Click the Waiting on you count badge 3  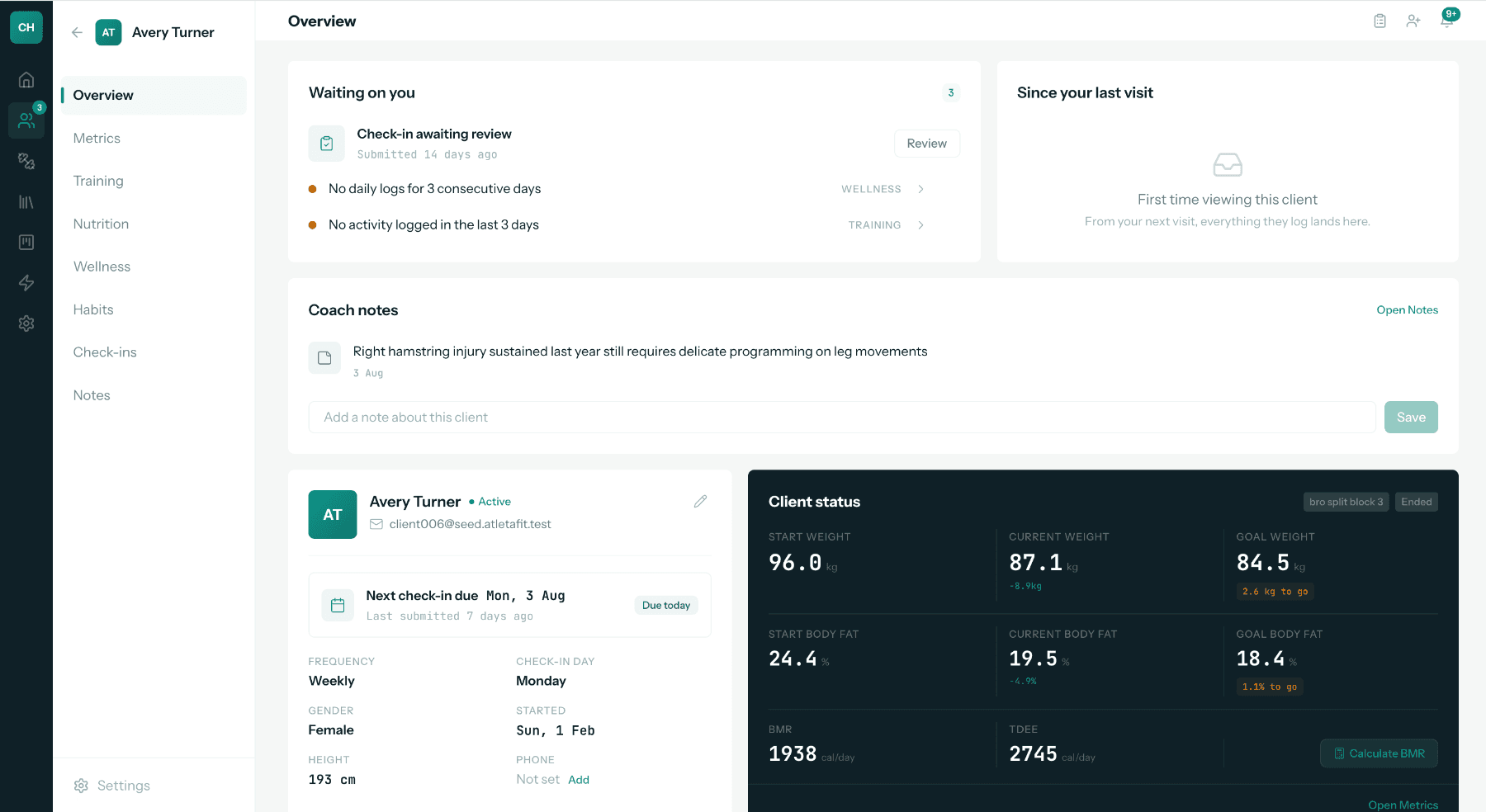coord(951,92)
